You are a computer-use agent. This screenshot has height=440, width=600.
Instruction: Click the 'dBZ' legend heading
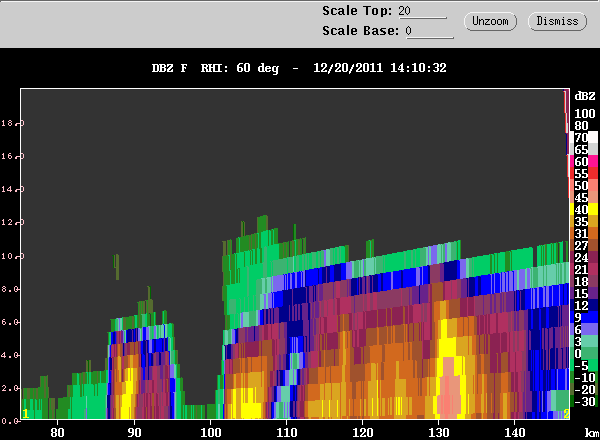tap(585, 96)
